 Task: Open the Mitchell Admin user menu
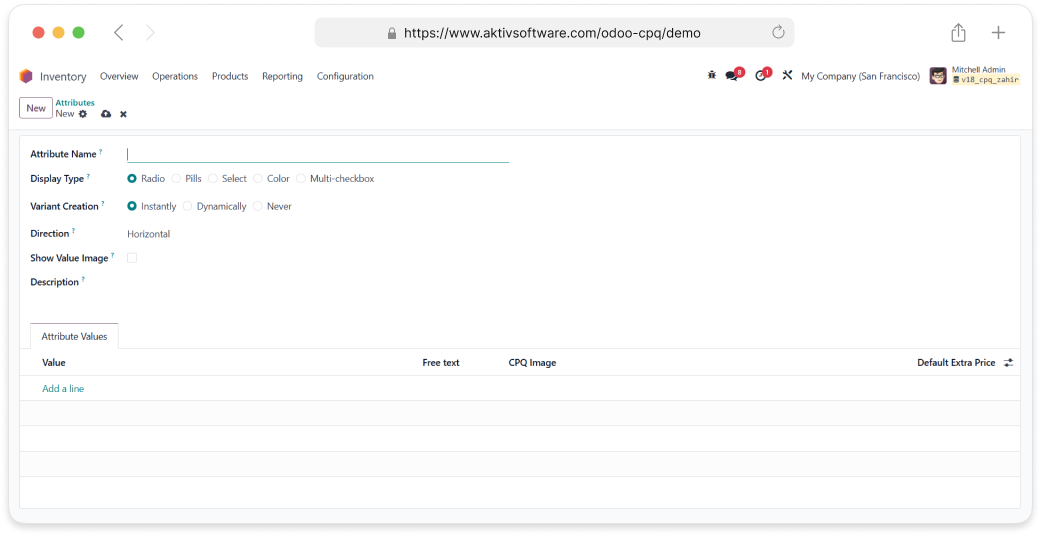[974, 76]
